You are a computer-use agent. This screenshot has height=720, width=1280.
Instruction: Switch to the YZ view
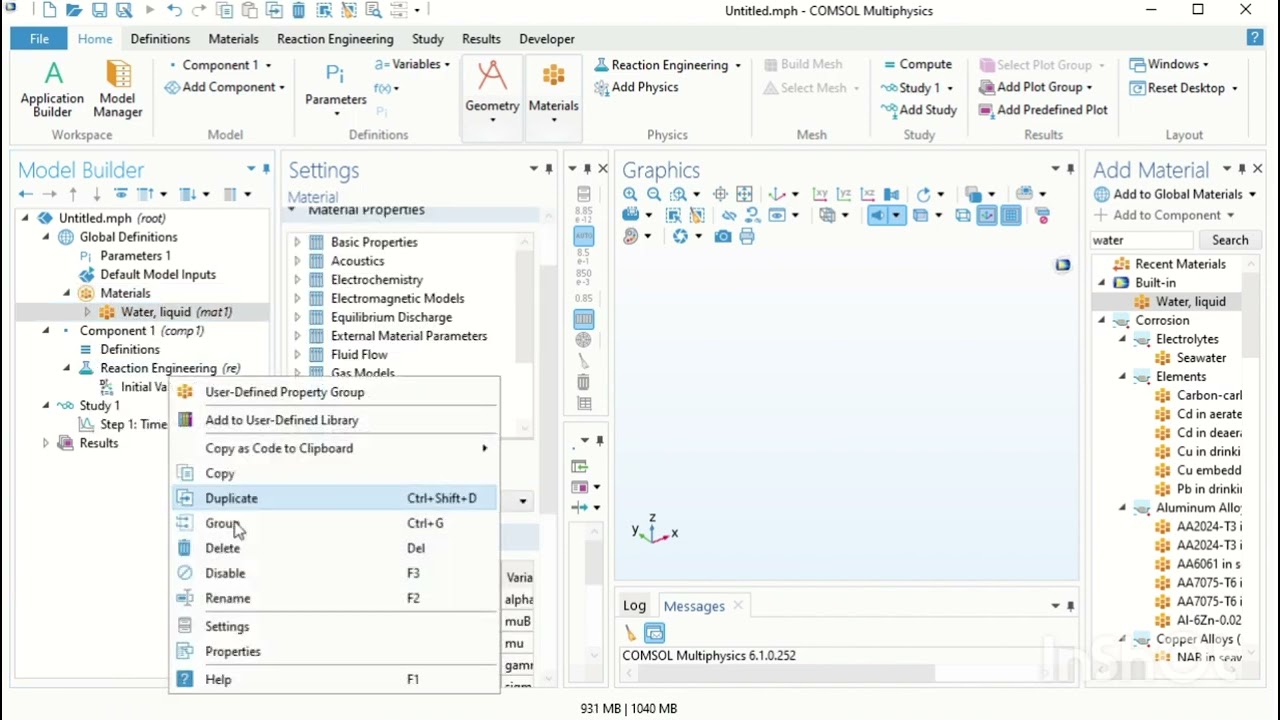click(844, 194)
